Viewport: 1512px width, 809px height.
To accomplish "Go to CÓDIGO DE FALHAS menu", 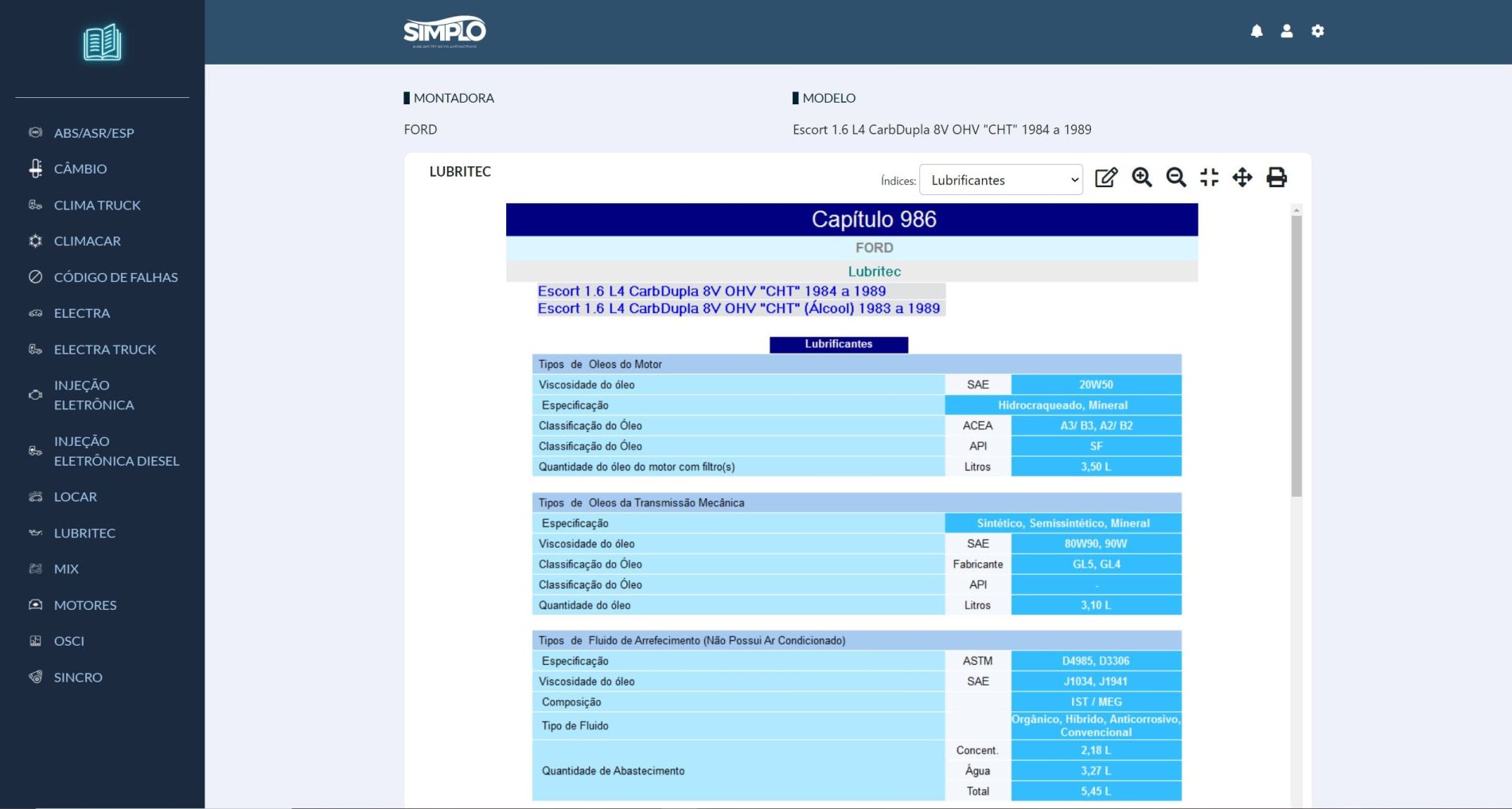I will pos(115,277).
